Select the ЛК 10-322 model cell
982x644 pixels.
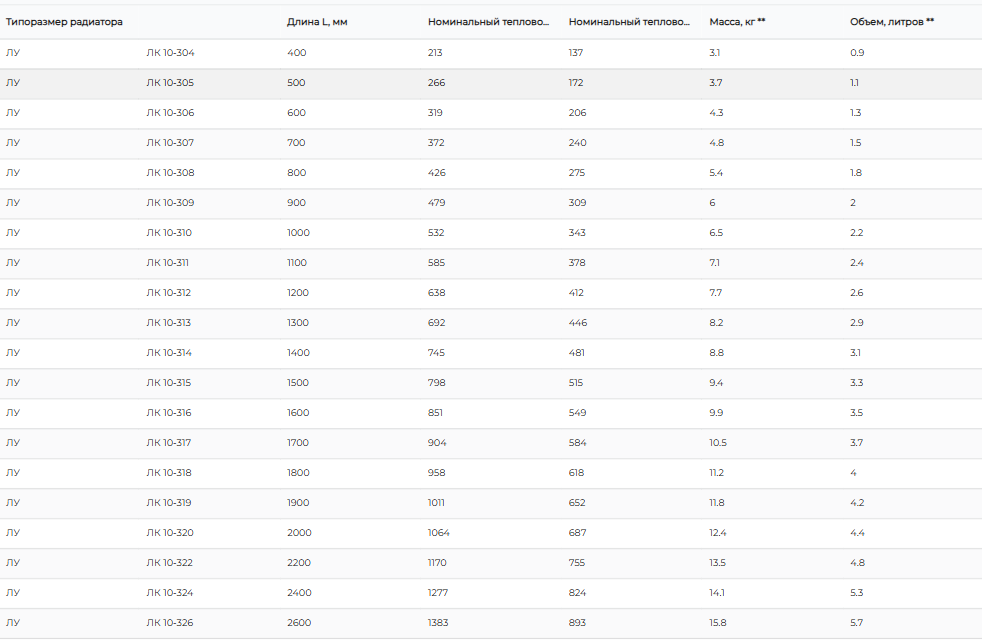[170, 563]
